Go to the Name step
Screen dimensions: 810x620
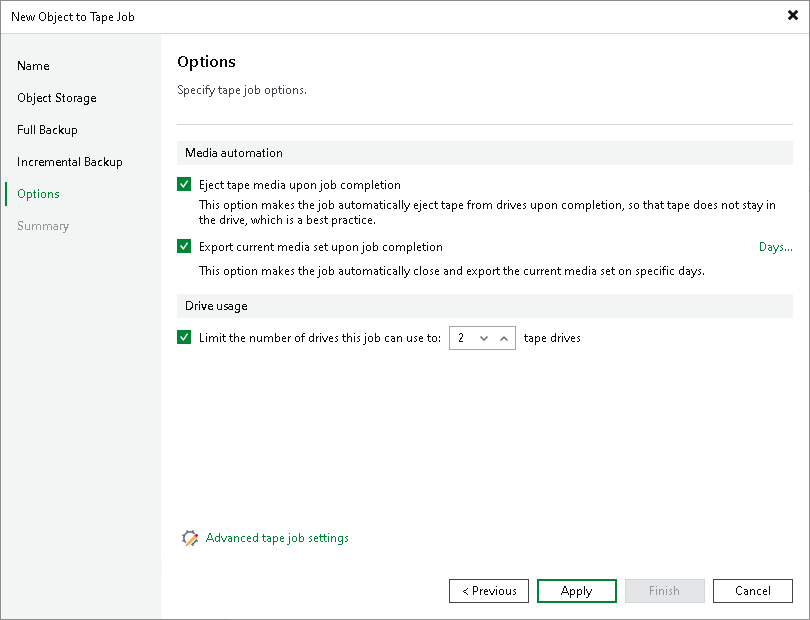pyautogui.click(x=33, y=66)
